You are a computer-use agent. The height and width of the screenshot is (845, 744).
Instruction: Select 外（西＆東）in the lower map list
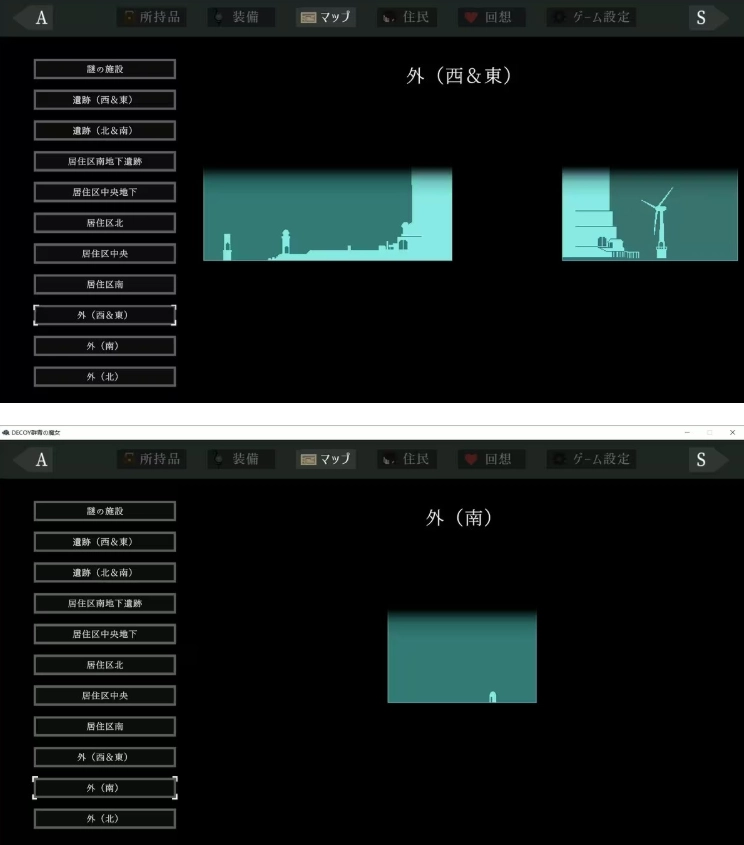(x=105, y=757)
